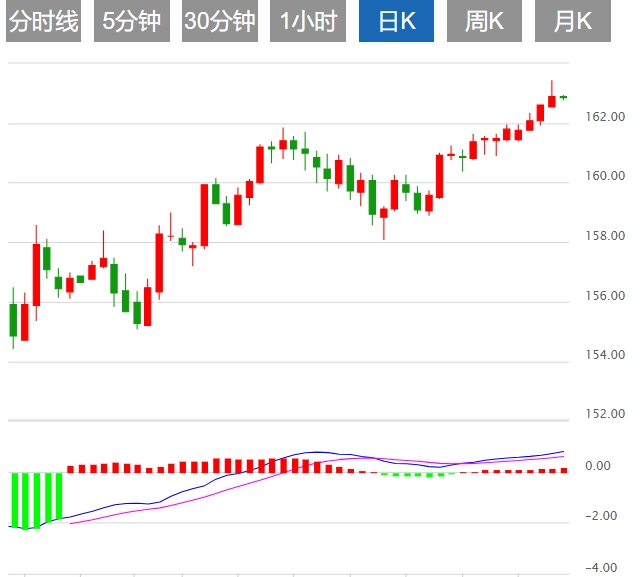Switch to the 分时线 tab
Screen dimensions: 640x577
pyautogui.click(x=43, y=22)
